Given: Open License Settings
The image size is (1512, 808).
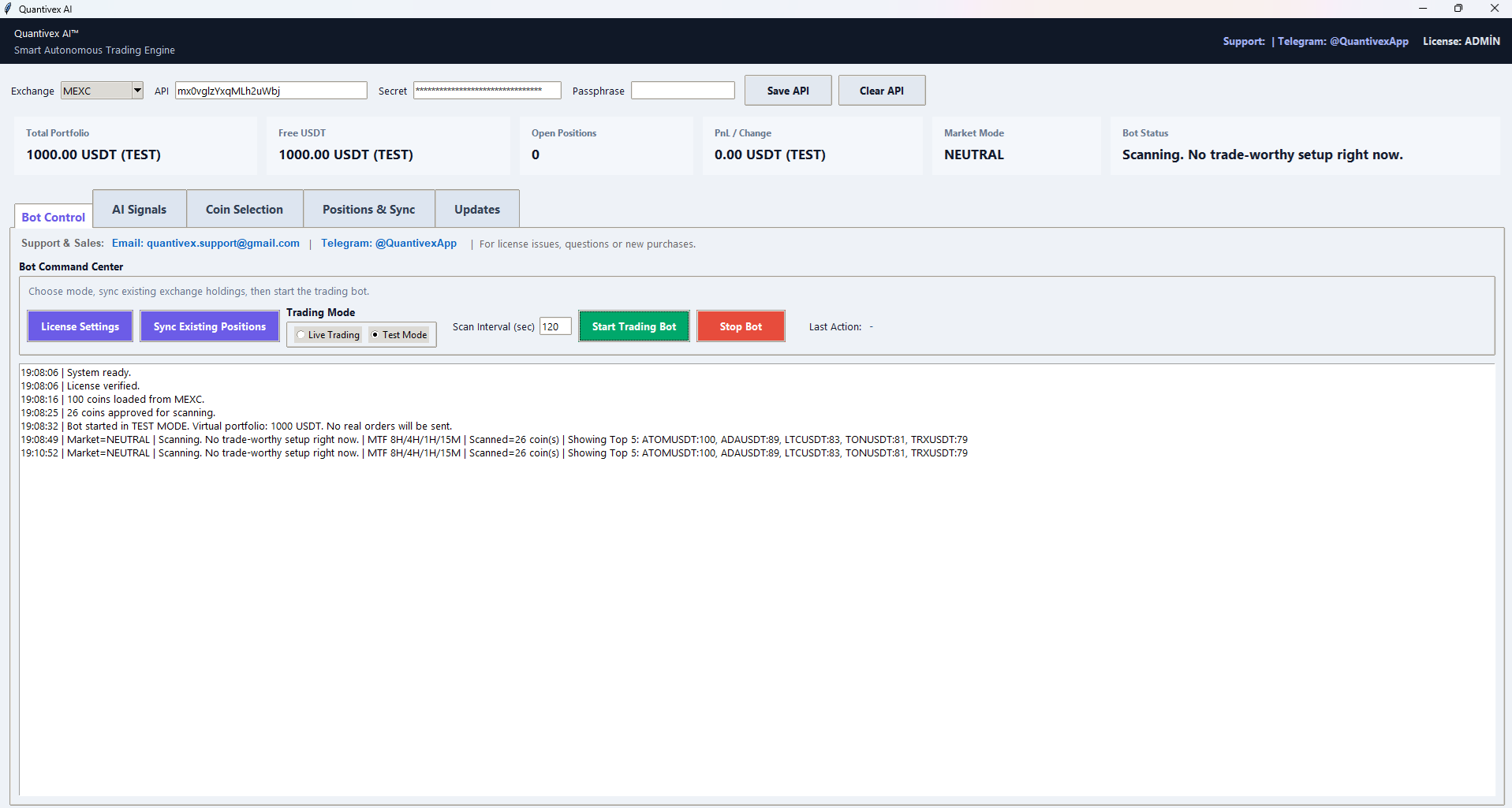Looking at the screenshot, I should [x=80, y=326].
